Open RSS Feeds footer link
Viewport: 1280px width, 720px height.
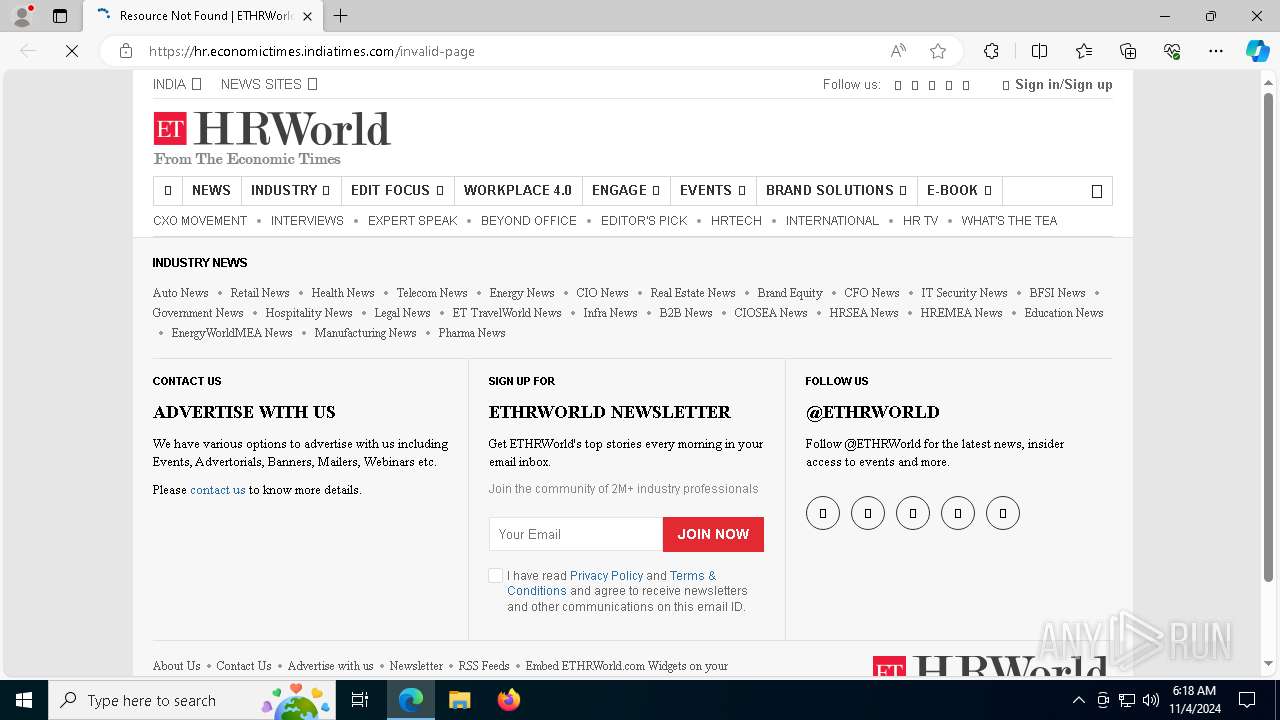point(484,666)
